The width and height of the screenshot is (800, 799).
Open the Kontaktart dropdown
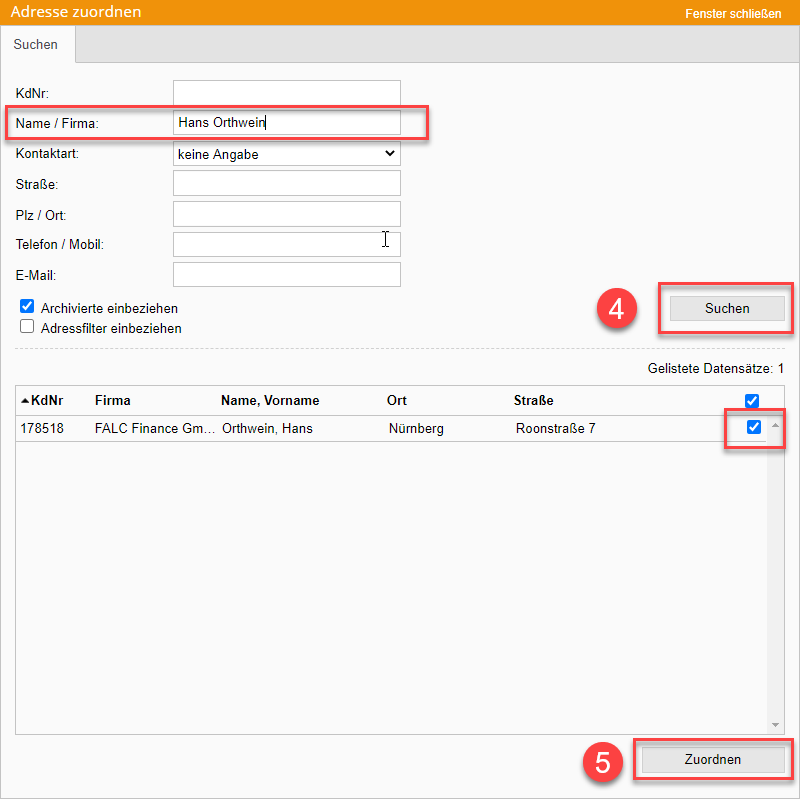point(286,154)
